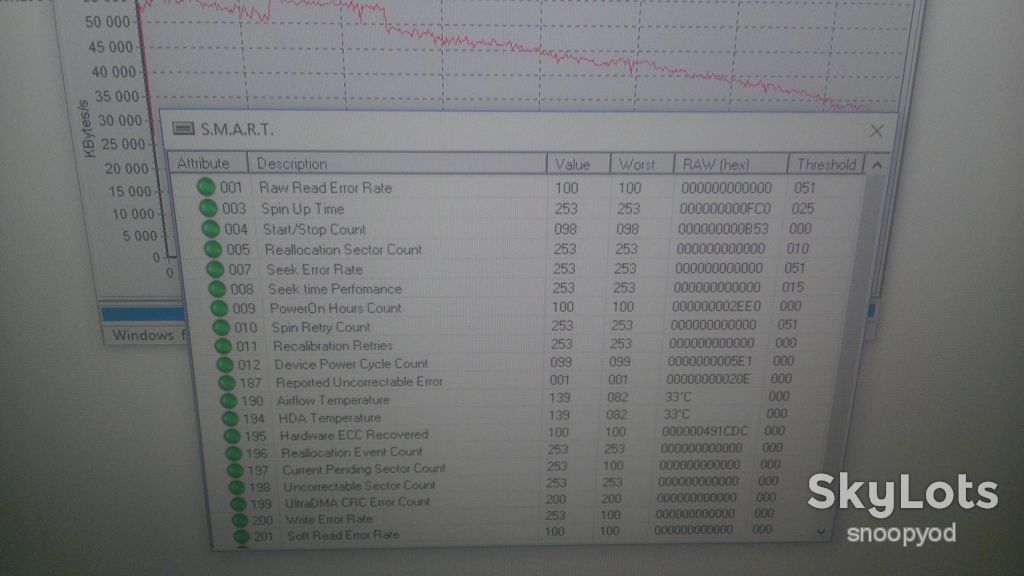Select the UltraDMA CRC Error Count description
This screenshot has width=1024, height=576.
click(357, 502)
